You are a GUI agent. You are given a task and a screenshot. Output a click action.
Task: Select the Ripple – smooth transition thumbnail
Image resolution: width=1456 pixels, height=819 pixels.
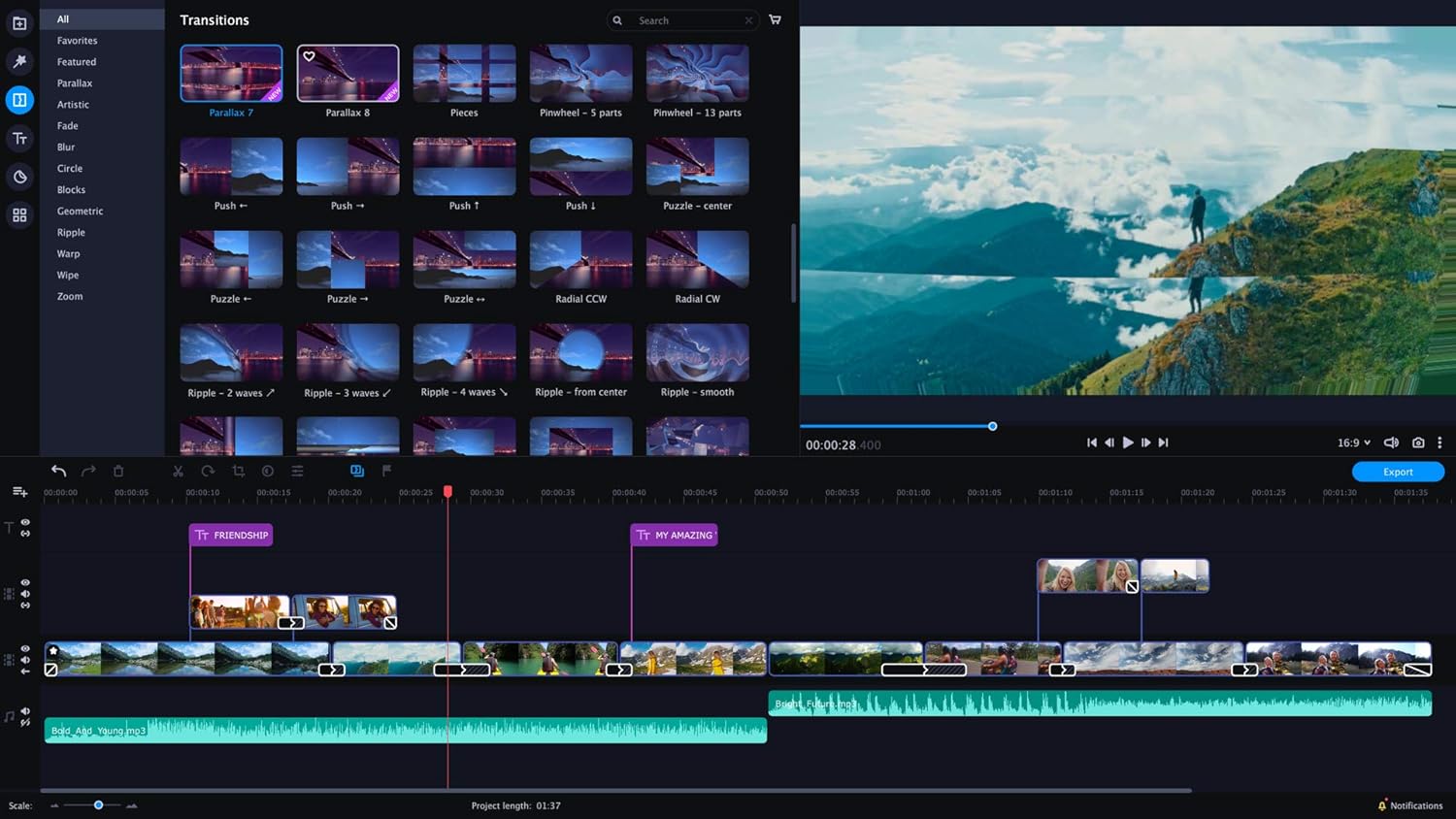[x=697, y=352]
